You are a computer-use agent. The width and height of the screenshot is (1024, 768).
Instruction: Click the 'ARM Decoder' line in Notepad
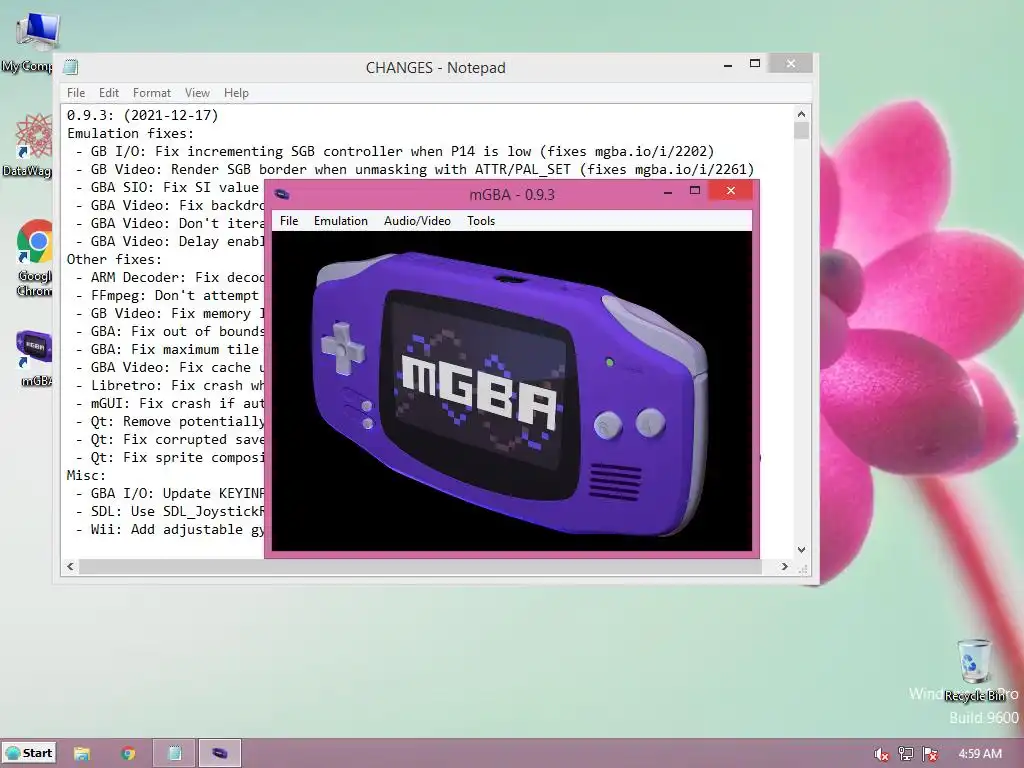pyautogui.click(x=170, y=278)
